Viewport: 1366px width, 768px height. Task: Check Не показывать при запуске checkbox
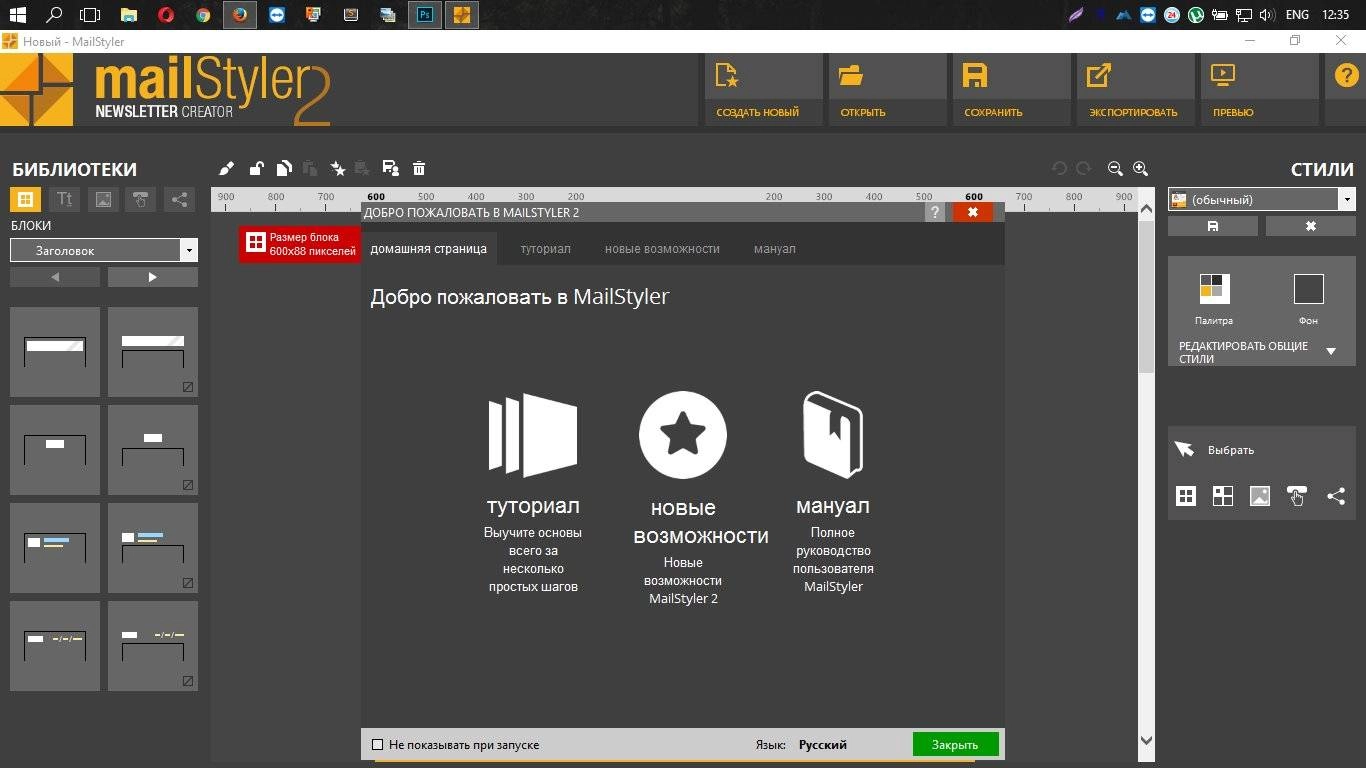[x=378, y=744]
